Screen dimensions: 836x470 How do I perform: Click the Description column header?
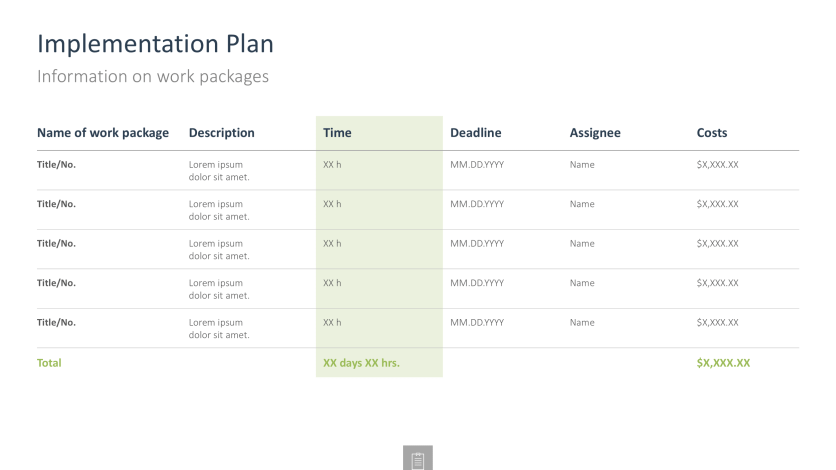(222, 133)
